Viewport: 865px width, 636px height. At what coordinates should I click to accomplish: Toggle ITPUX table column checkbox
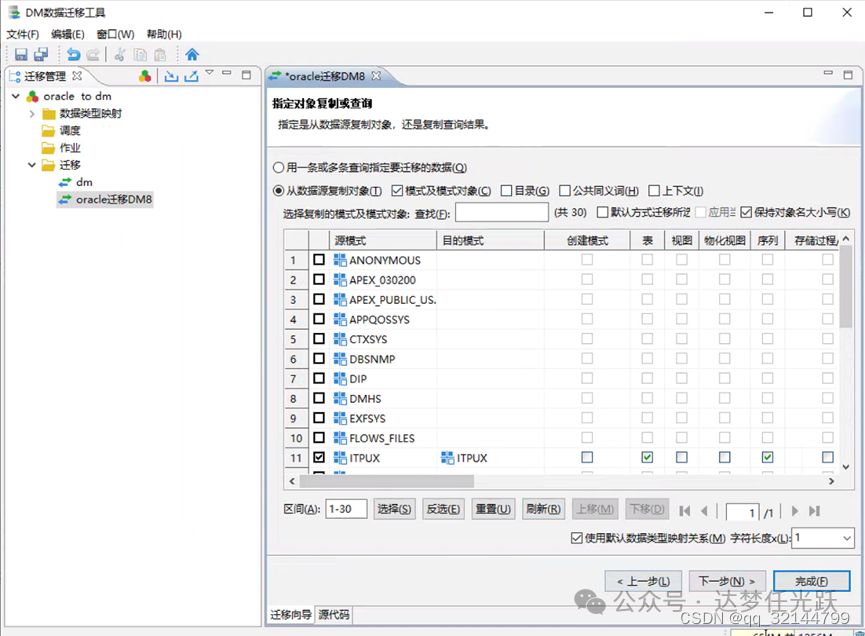pos(647,457)
